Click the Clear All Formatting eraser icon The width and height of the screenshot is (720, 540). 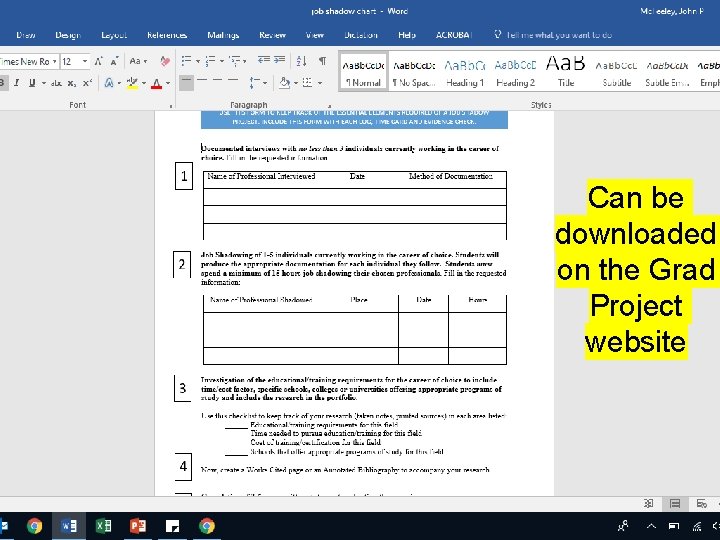(165, 61)
